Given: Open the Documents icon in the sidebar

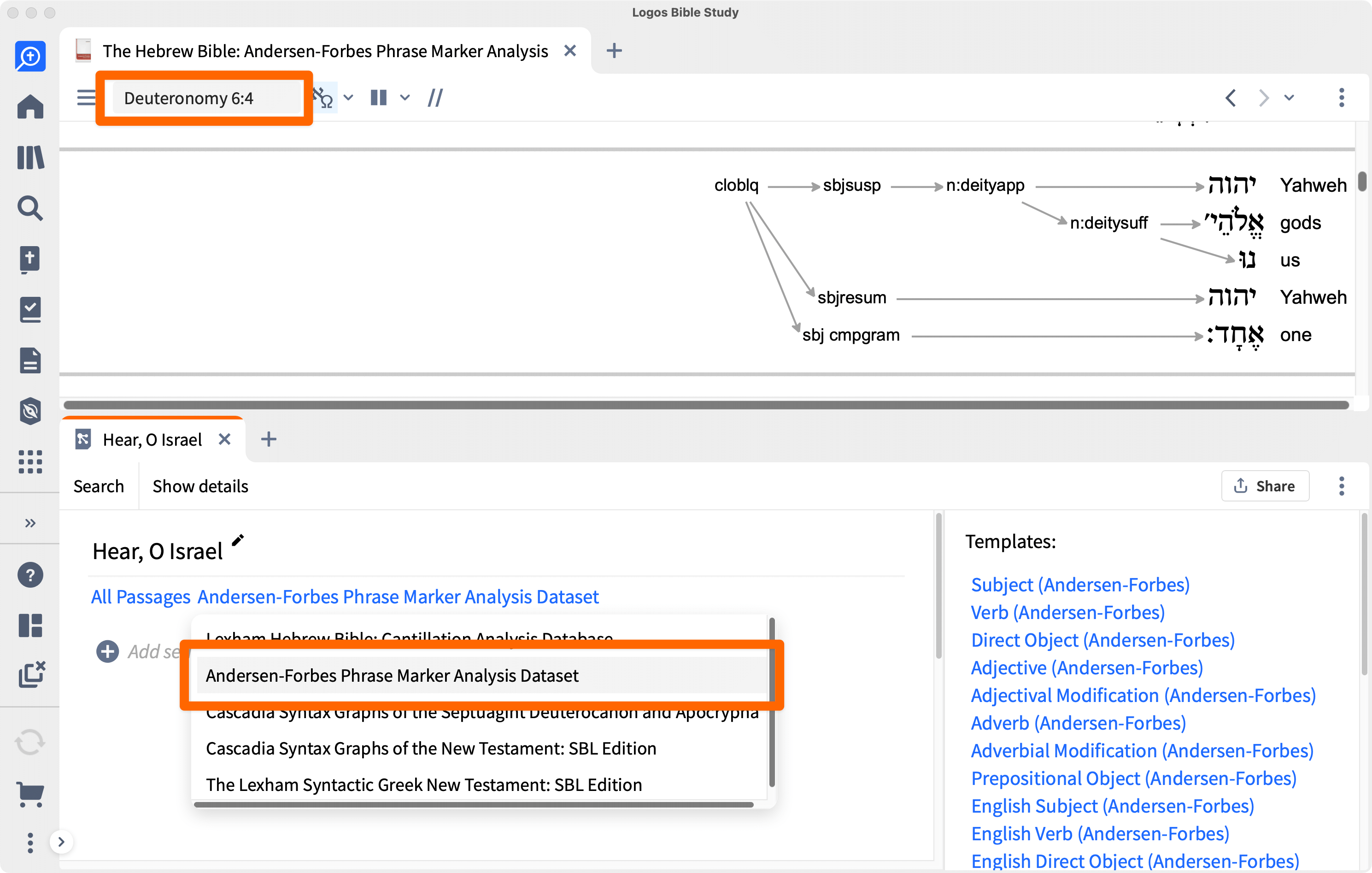Looking at the screenshot, I should pos(30,360).
